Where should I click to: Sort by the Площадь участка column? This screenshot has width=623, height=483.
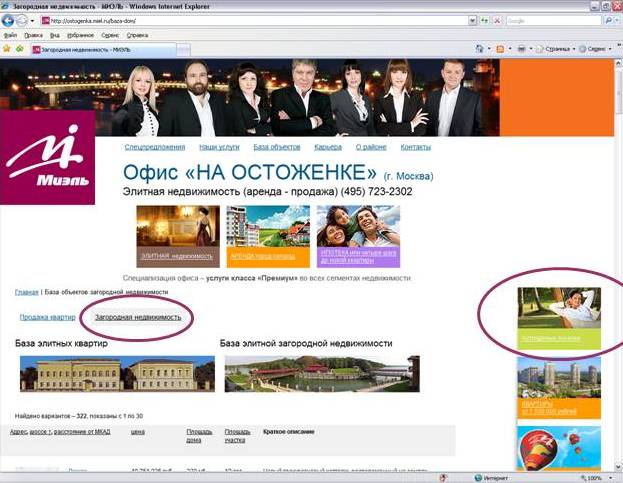238,436
